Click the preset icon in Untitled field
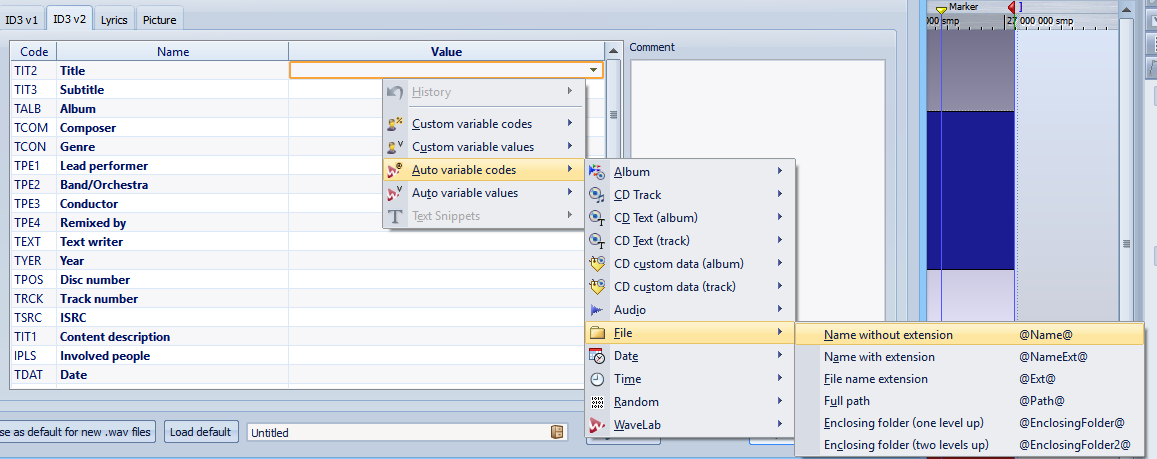 557,432
